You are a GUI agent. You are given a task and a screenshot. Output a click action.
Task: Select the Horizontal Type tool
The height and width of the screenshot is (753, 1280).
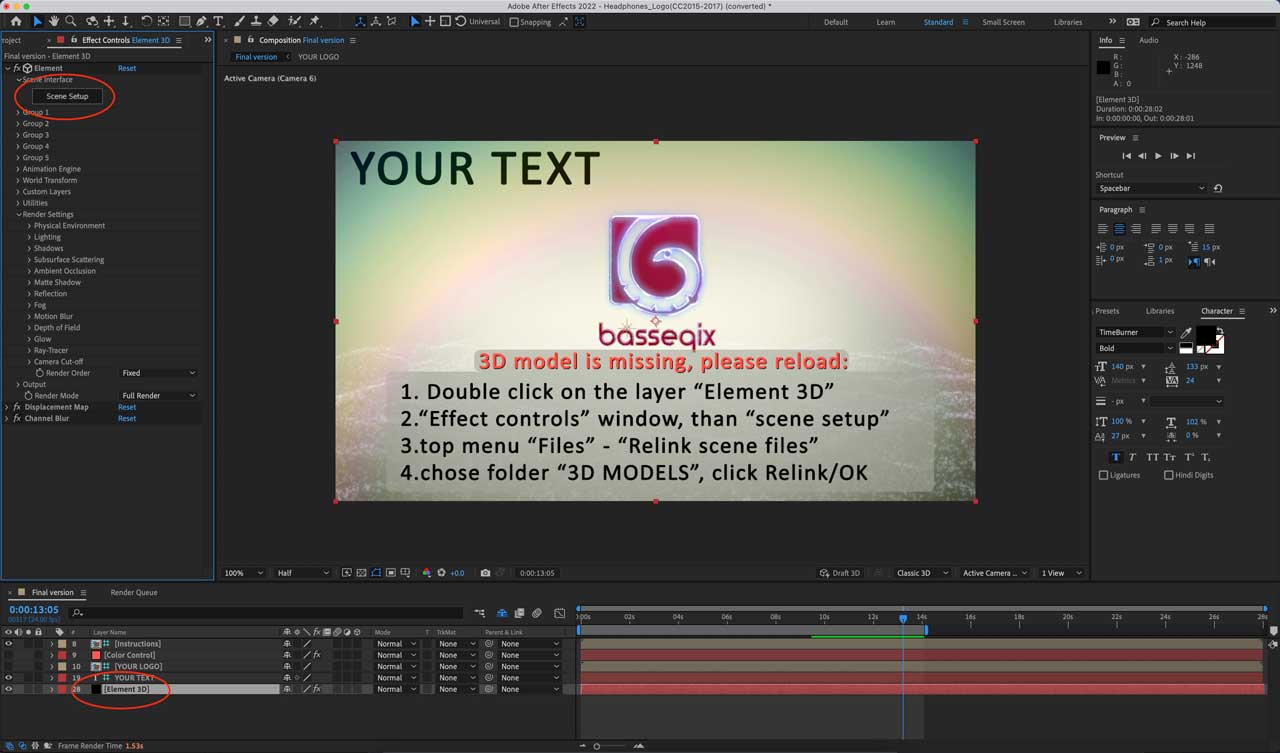219,21
